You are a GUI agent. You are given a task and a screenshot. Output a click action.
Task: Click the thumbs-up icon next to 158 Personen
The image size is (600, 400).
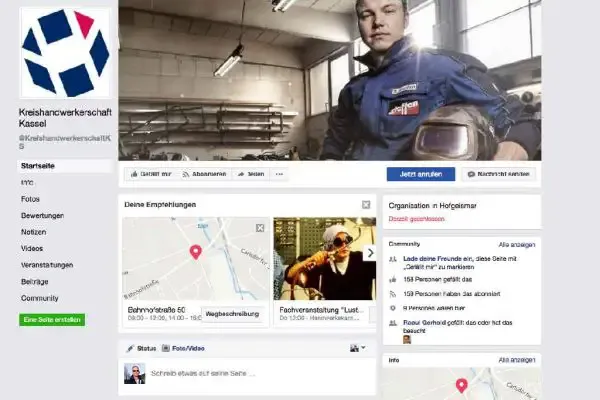point(393,279)
